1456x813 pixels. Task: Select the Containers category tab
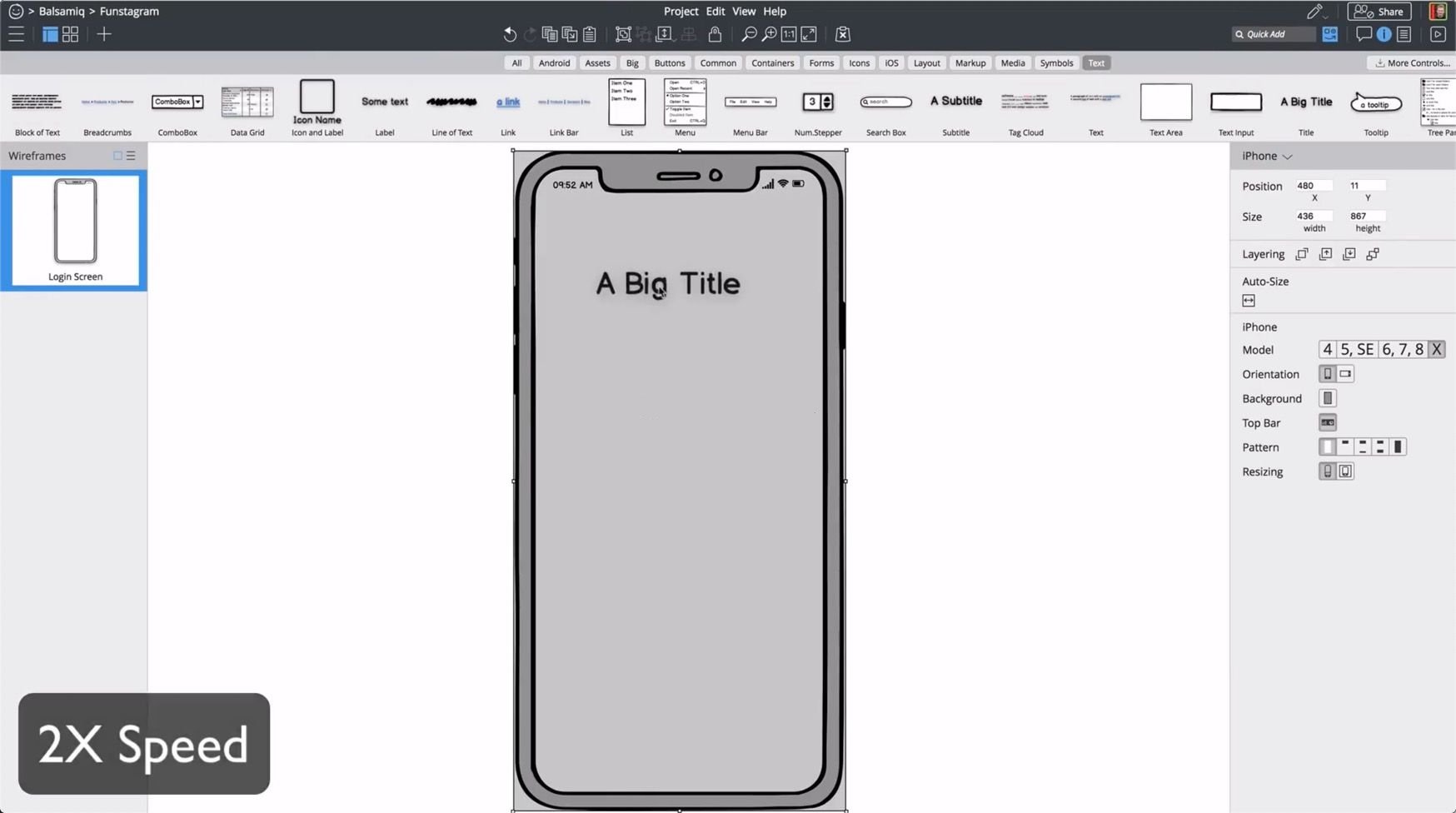tap(772, 62)
